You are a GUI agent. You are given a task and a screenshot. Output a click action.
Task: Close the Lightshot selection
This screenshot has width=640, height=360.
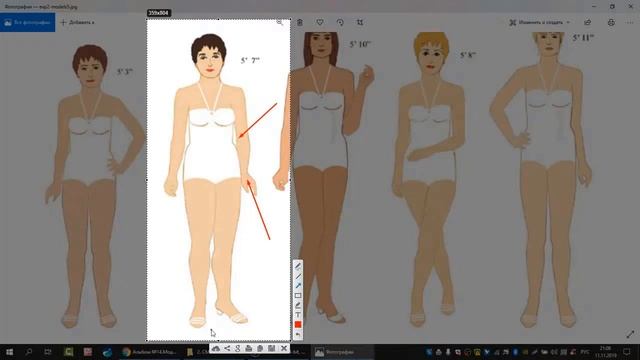tap(284, 348)
